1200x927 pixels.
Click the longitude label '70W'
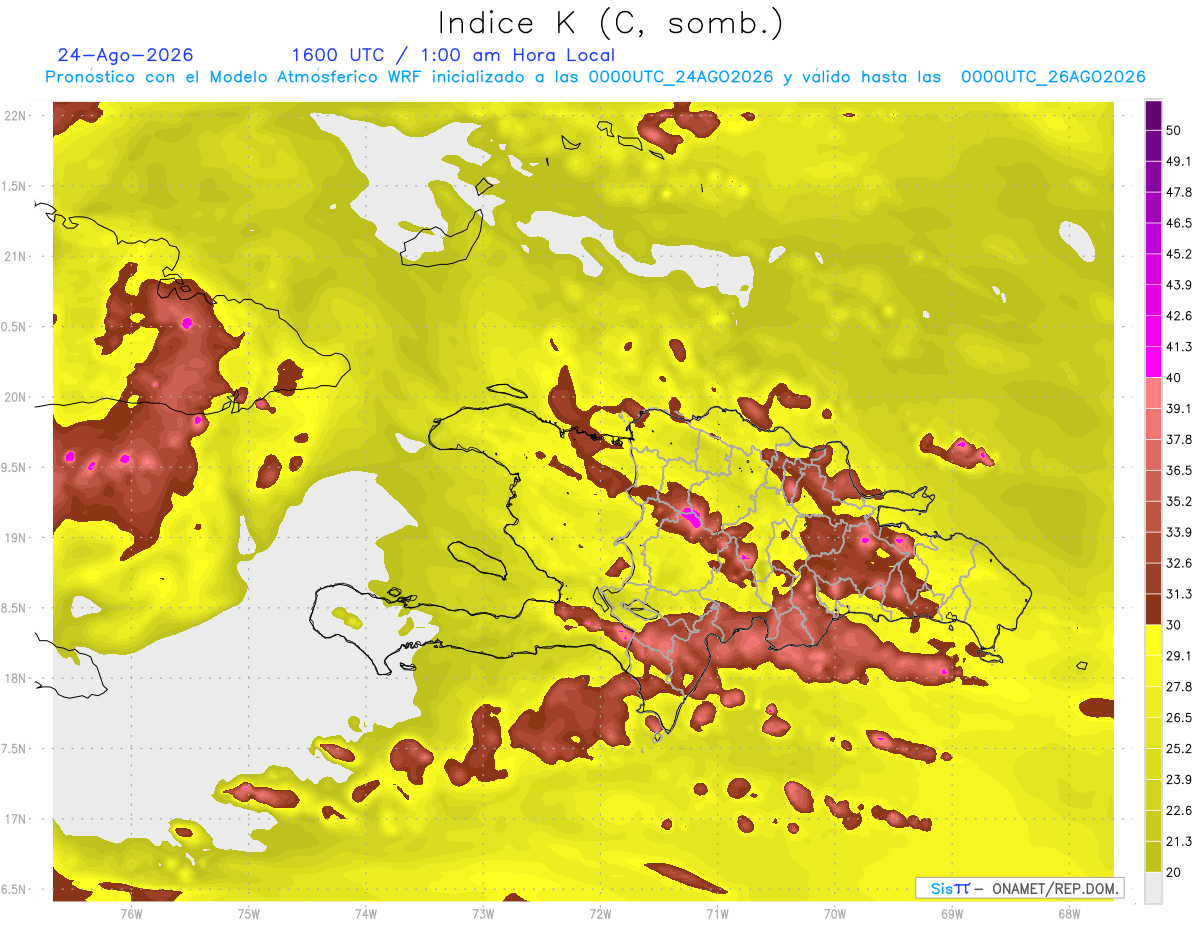click(834, 913)
